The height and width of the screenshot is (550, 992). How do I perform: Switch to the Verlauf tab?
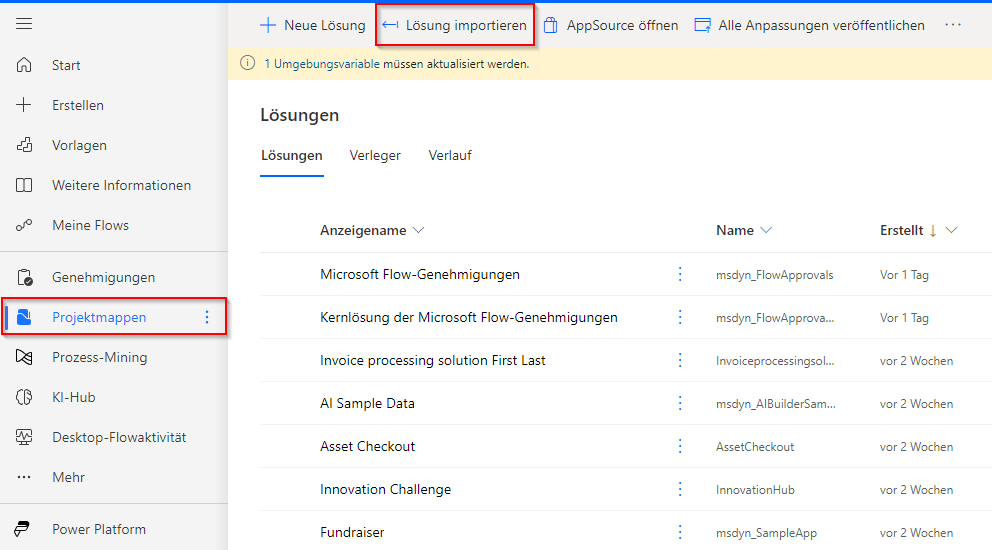[450, 156]
